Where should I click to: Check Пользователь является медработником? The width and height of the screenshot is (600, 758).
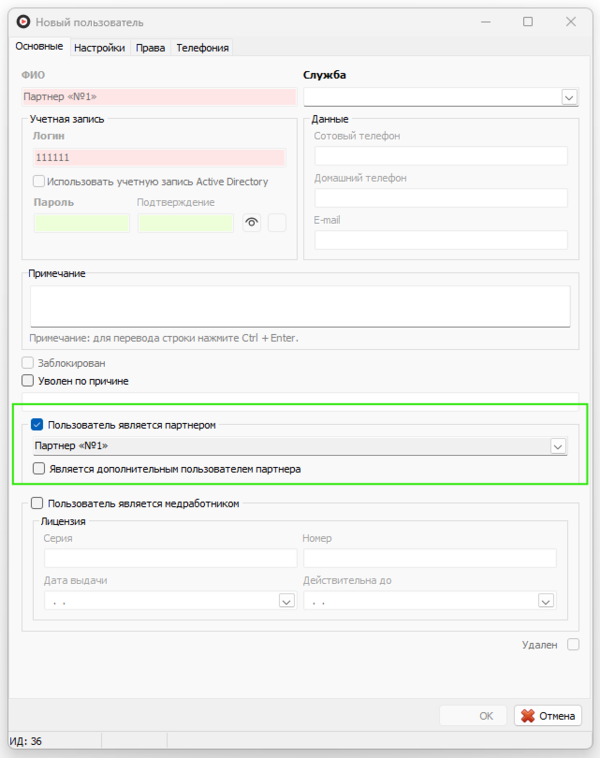pyautogui.click(x=37, y=503)
